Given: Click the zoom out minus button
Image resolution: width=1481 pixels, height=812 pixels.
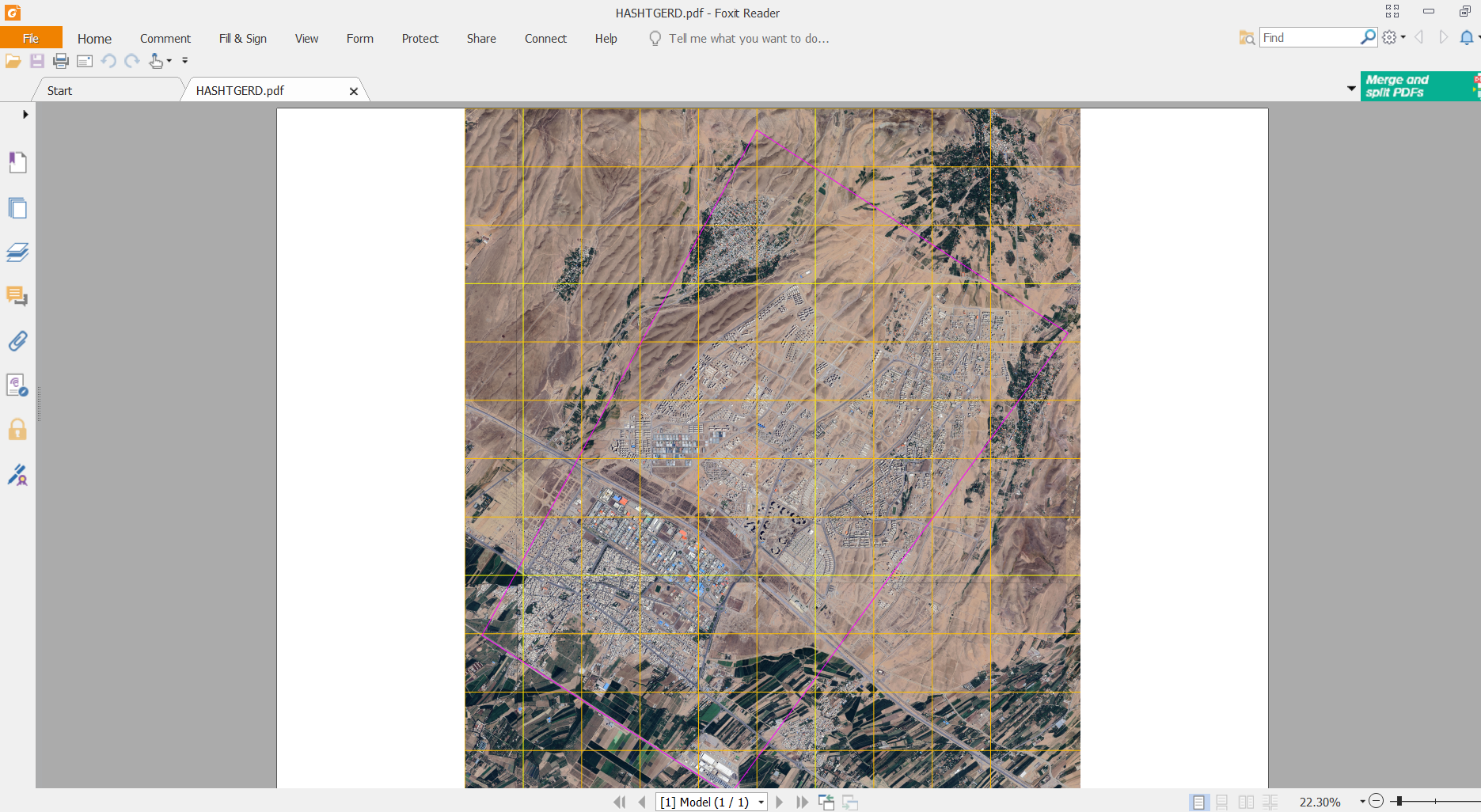Looking at the screenshot, I should pyautogui.click(x=1377, y=802).
